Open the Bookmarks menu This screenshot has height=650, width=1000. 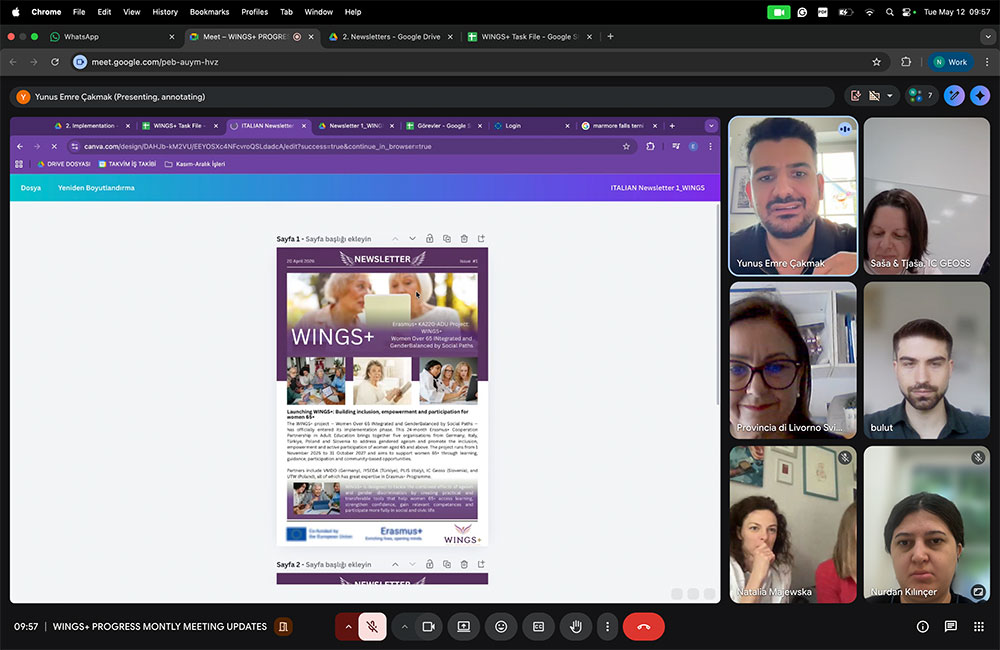[209, 11]
